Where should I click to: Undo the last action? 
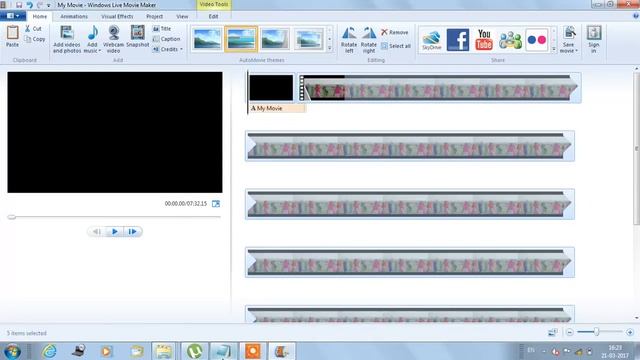click(x=29, y=5)
